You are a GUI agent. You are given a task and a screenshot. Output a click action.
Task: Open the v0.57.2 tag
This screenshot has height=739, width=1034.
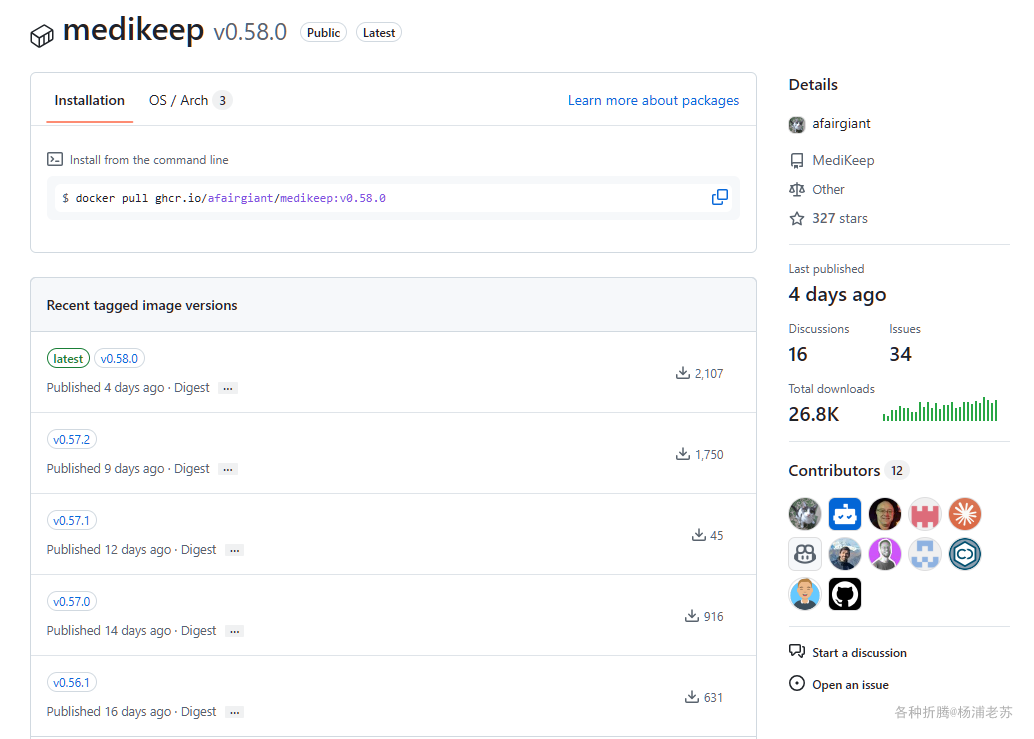72,440
